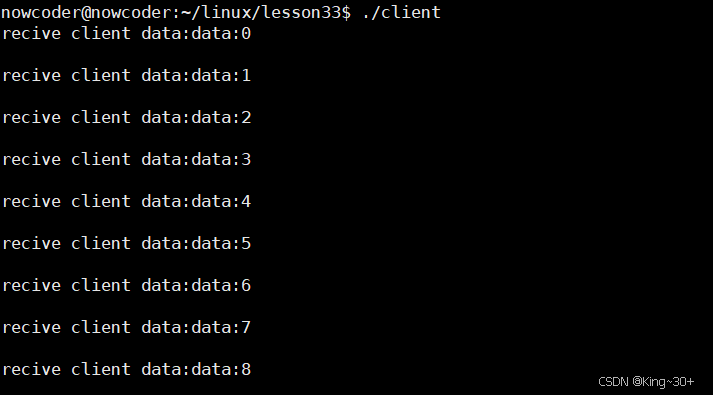The image size is (713, 395).
Task: Click the digit 0 in first output line
Action: pos(246,34)
